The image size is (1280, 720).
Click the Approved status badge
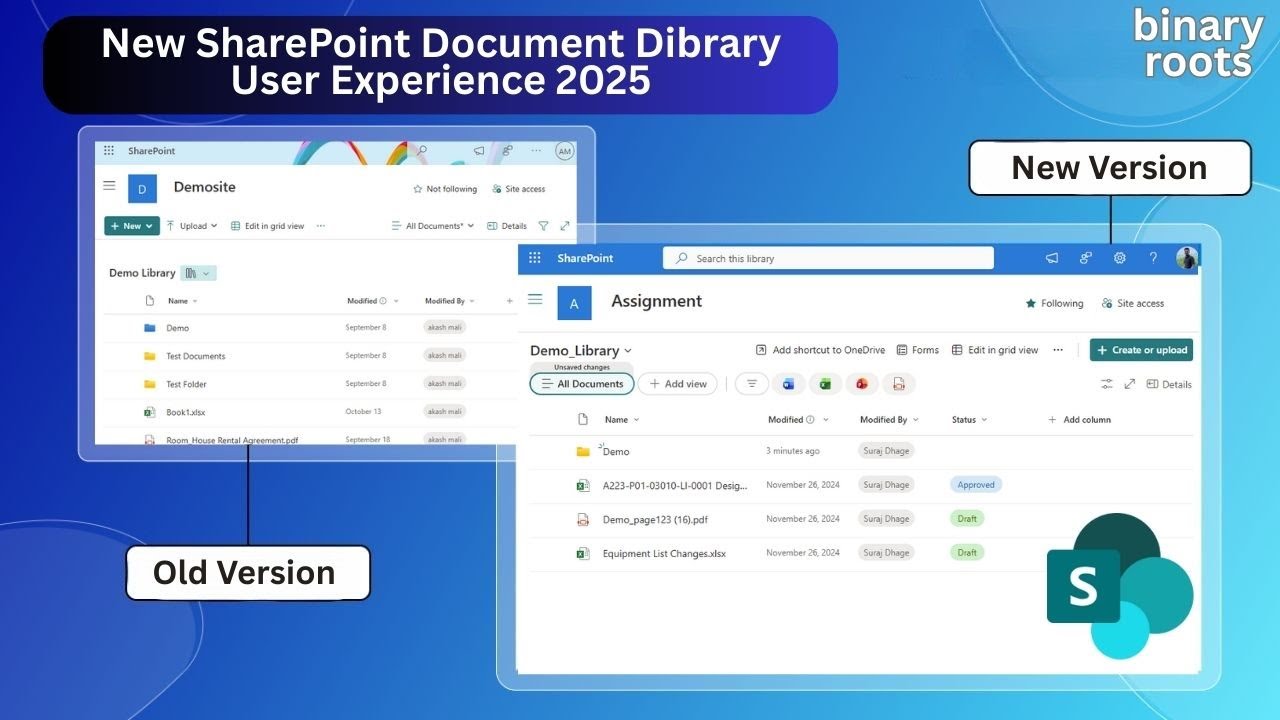(x=976, y=485)
